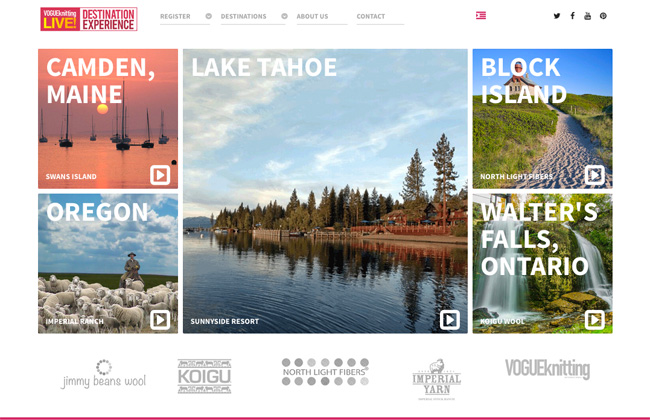Play the Block Island tile video
Screen dimensions: 650x420
pos(594,175)
